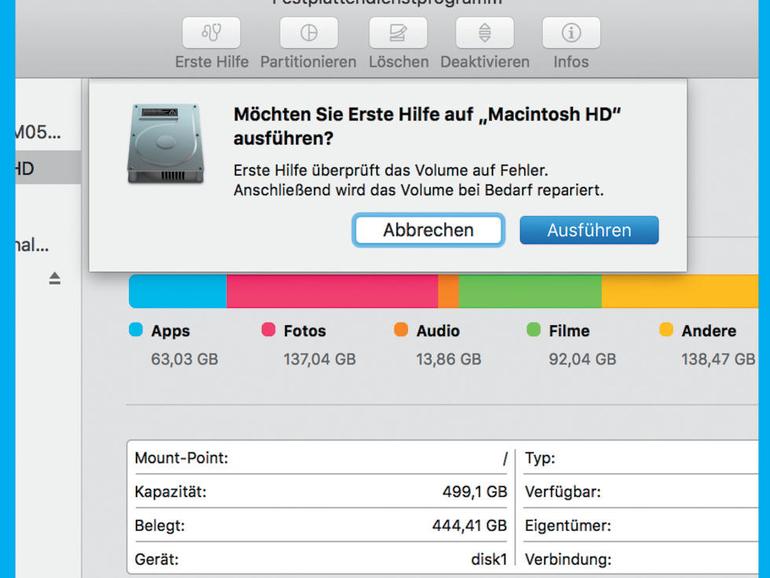Click the pink Fotos segment of storage bar
Screen dimensions: 770x578
tap(332, 291)
